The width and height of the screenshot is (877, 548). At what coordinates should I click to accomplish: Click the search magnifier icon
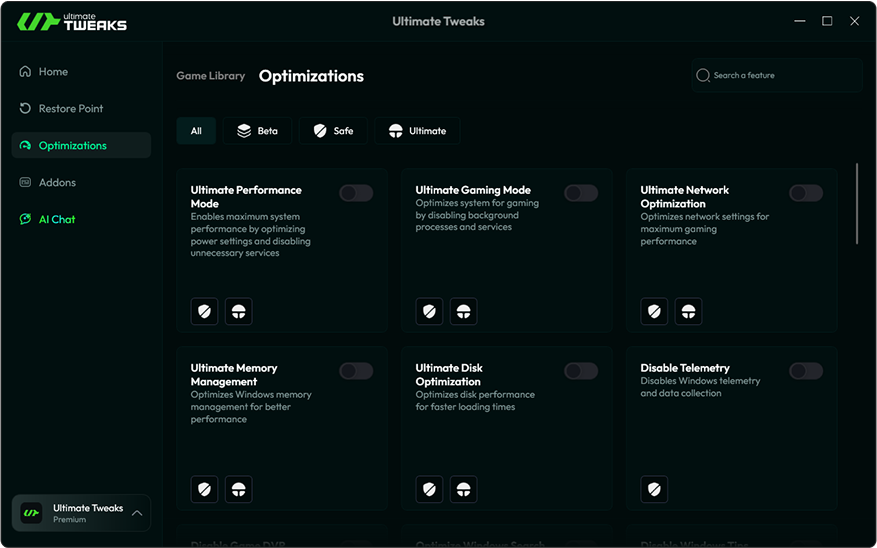click(703, 75)
